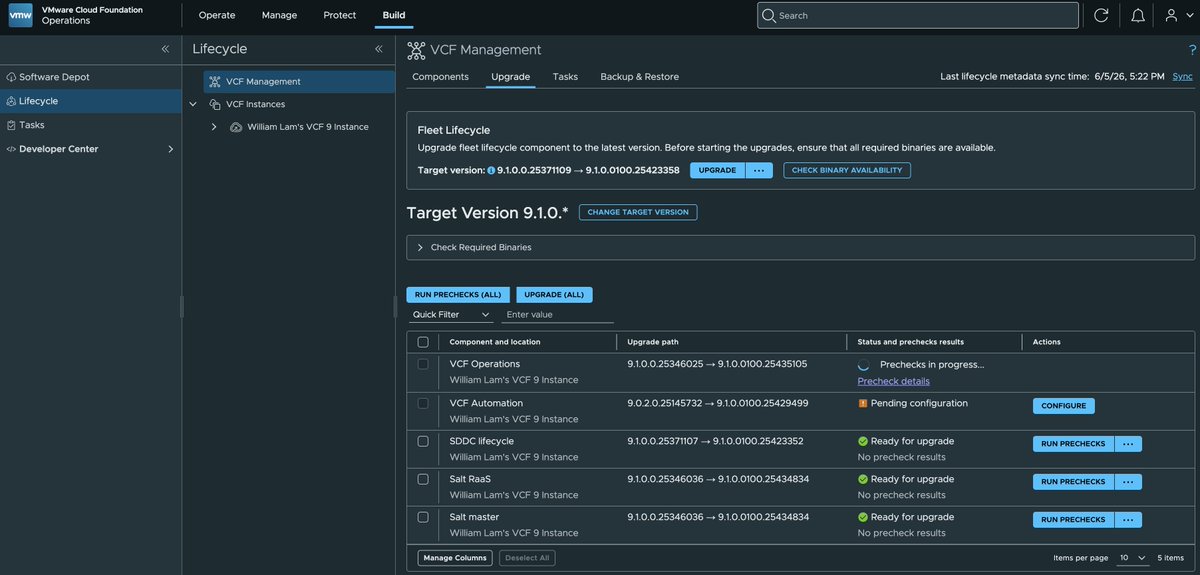
Task: Open more actions for SDDC lifecycle row
Action: tap(1128, 444)
